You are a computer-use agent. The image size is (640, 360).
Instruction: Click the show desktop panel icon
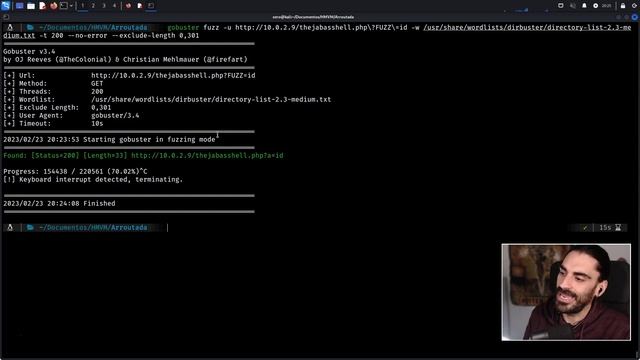(20, 6)
